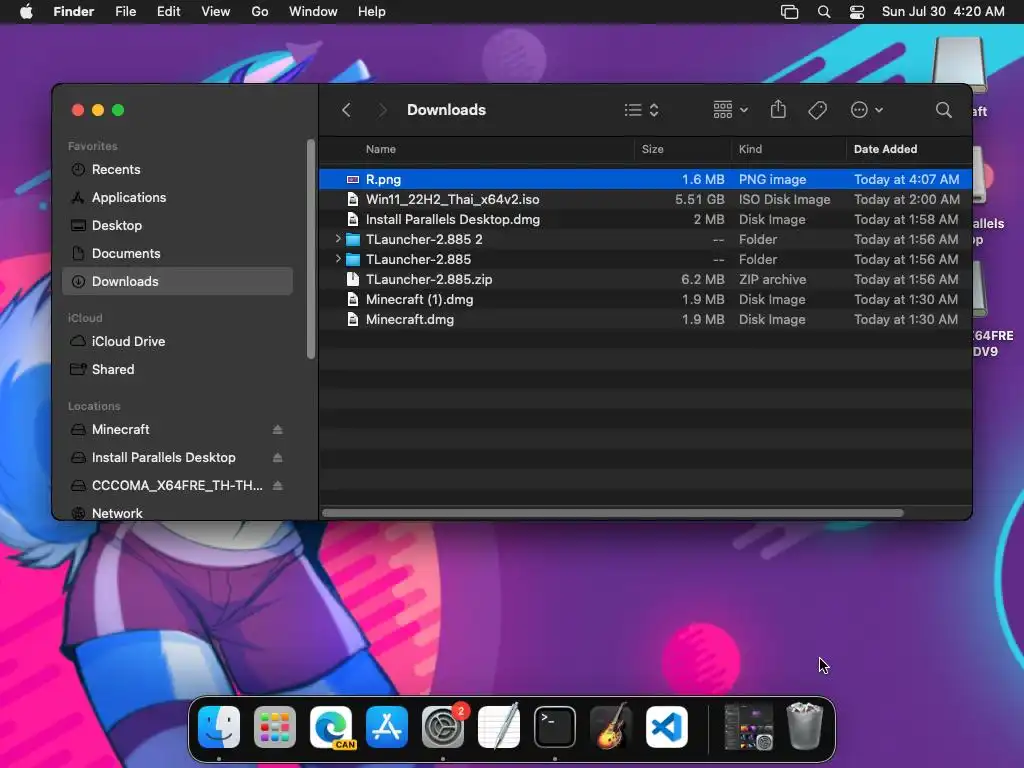This screenshot has height=768, width=1024.
Task: Open the Go menu
Action: coord(260,12)
